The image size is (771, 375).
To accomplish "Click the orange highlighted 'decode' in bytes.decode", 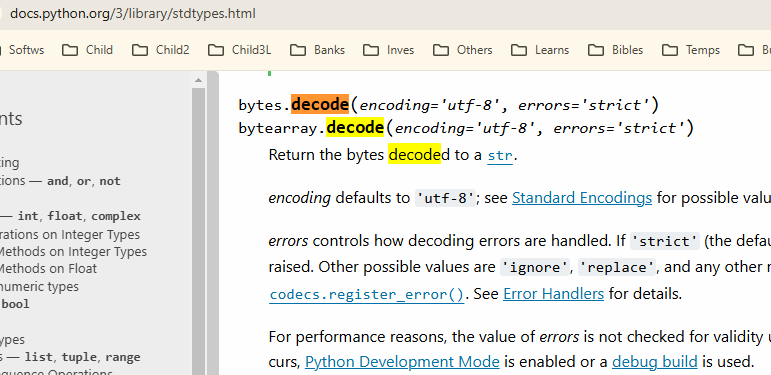I will point(320,104).
